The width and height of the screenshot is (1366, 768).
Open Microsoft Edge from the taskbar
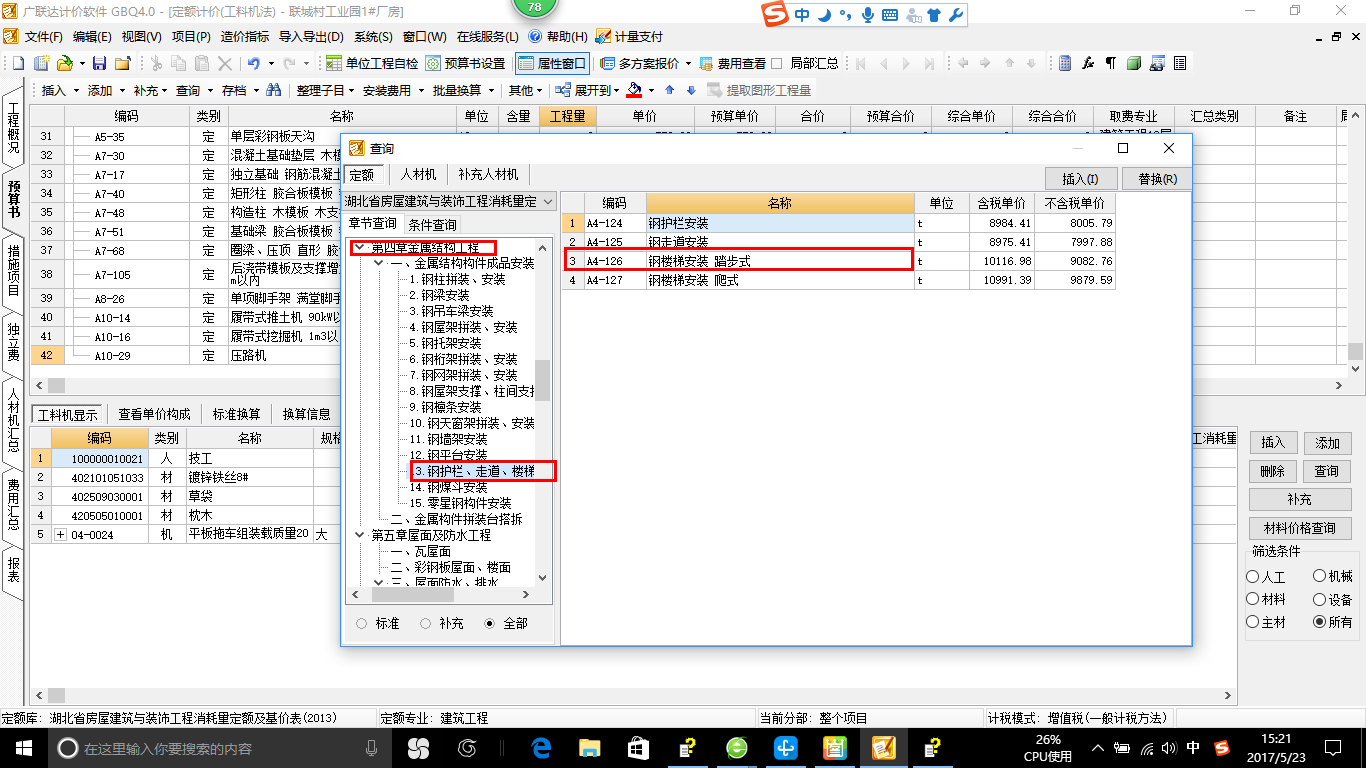pos(542,748)
